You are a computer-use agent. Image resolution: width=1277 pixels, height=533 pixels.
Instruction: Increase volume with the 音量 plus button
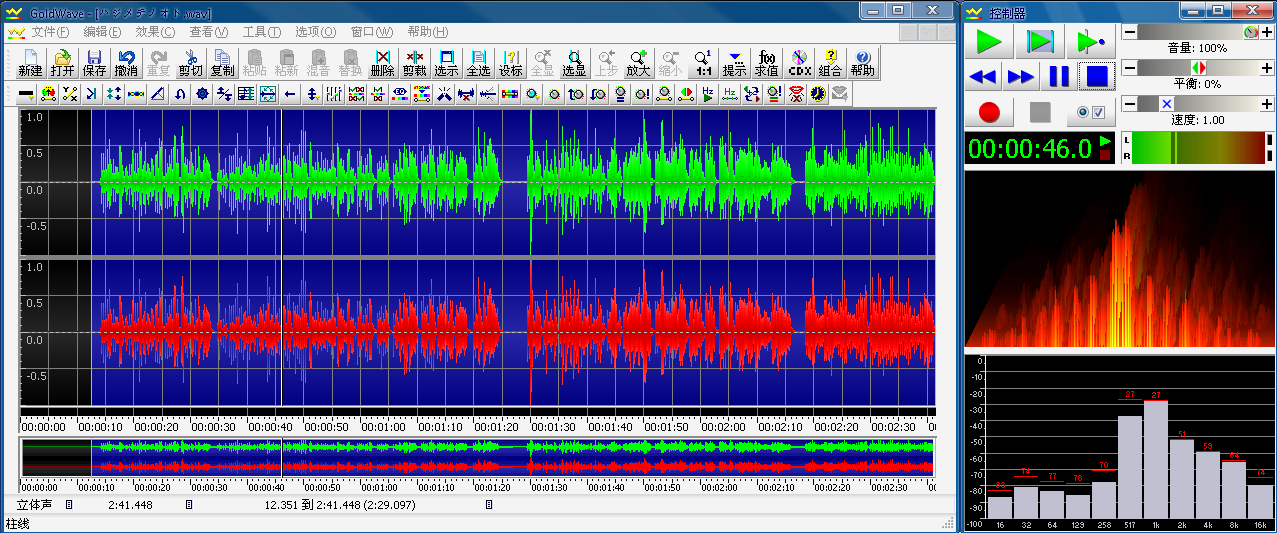1267,33
